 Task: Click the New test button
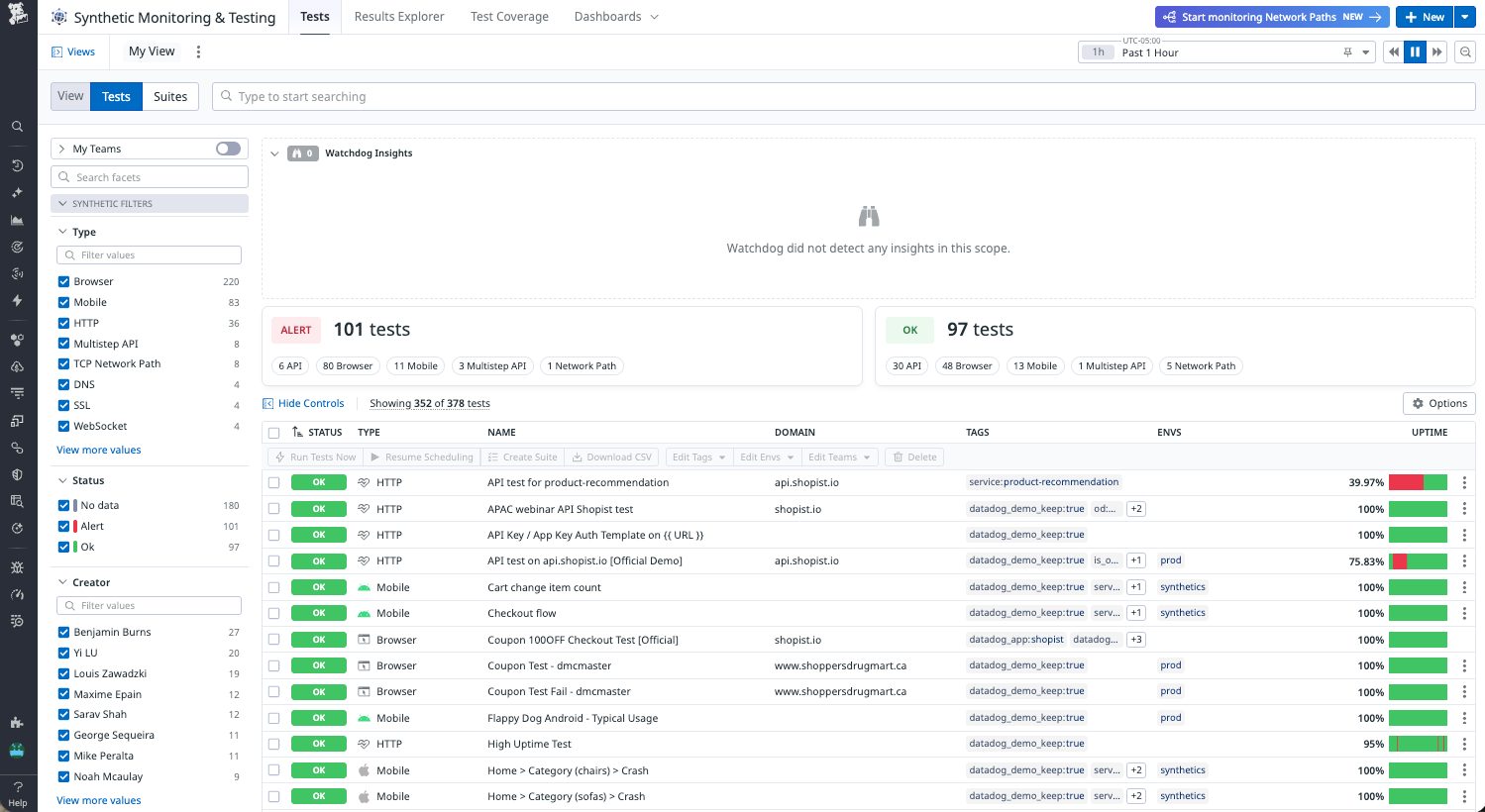tap(1424, 17)
